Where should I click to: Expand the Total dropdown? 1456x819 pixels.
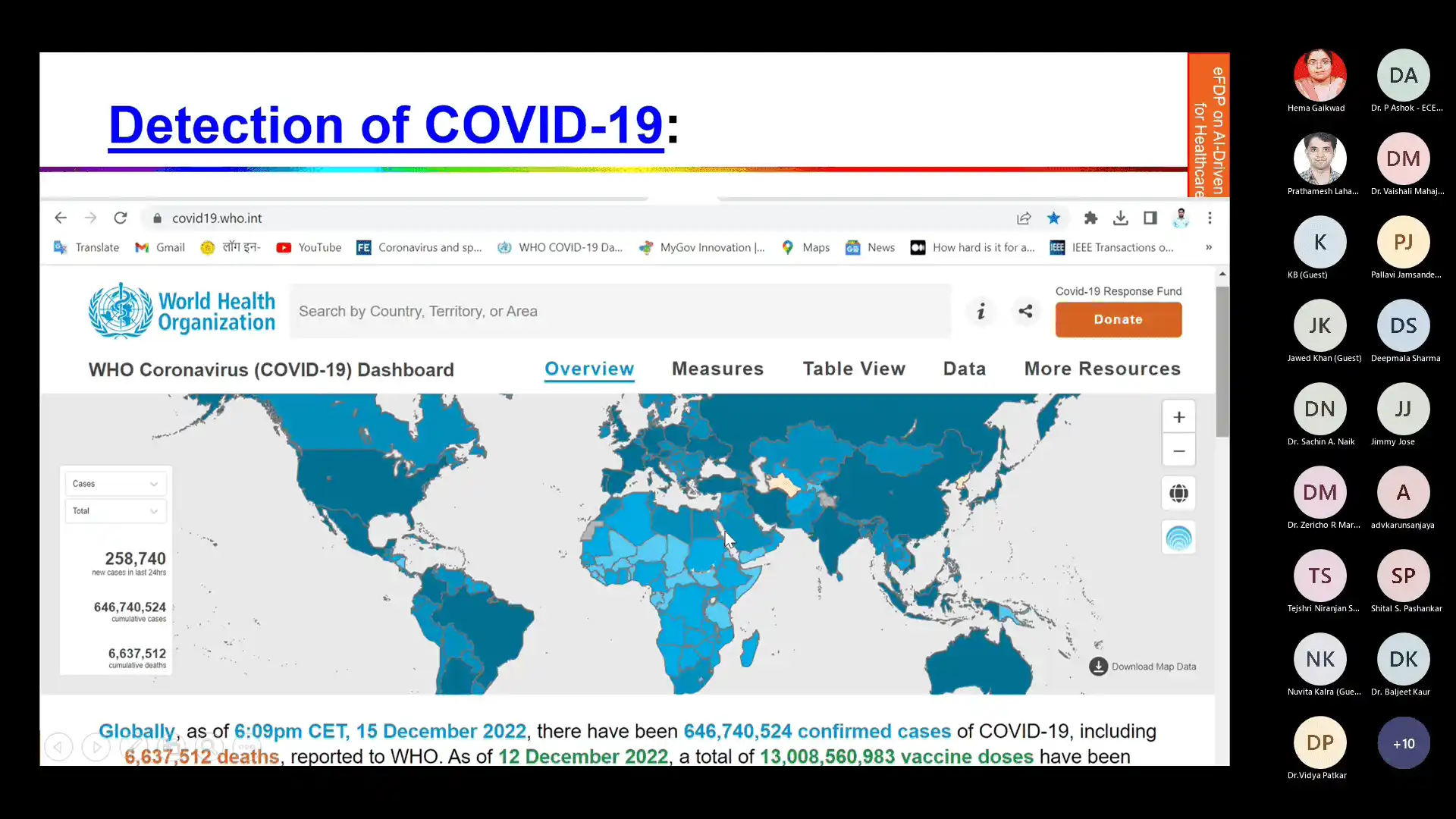point(115,511)
